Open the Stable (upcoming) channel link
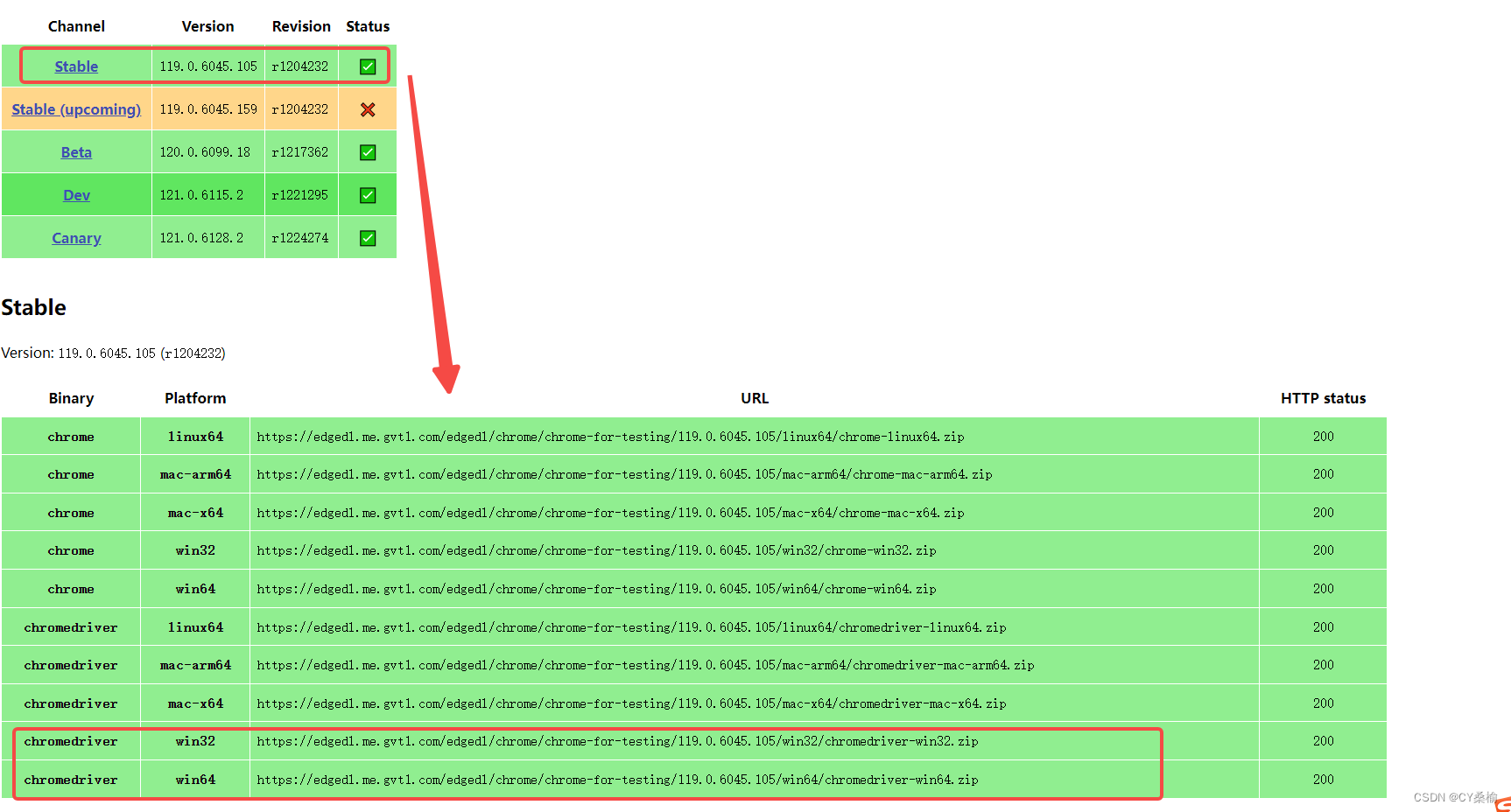The height and width of the screenshot is (812, 1511). [x=76, y=109]
